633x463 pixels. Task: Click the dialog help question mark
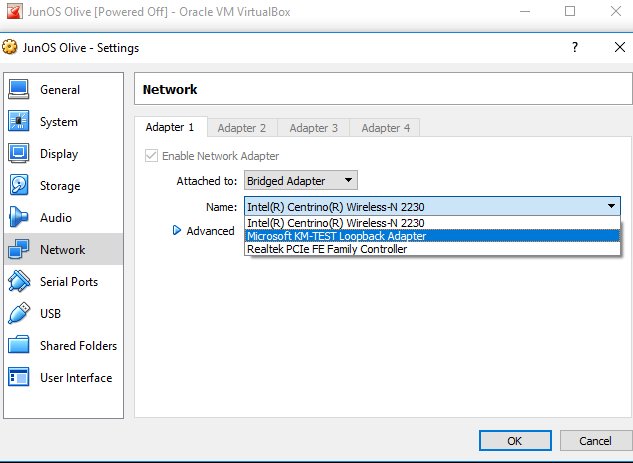[575, 47]
